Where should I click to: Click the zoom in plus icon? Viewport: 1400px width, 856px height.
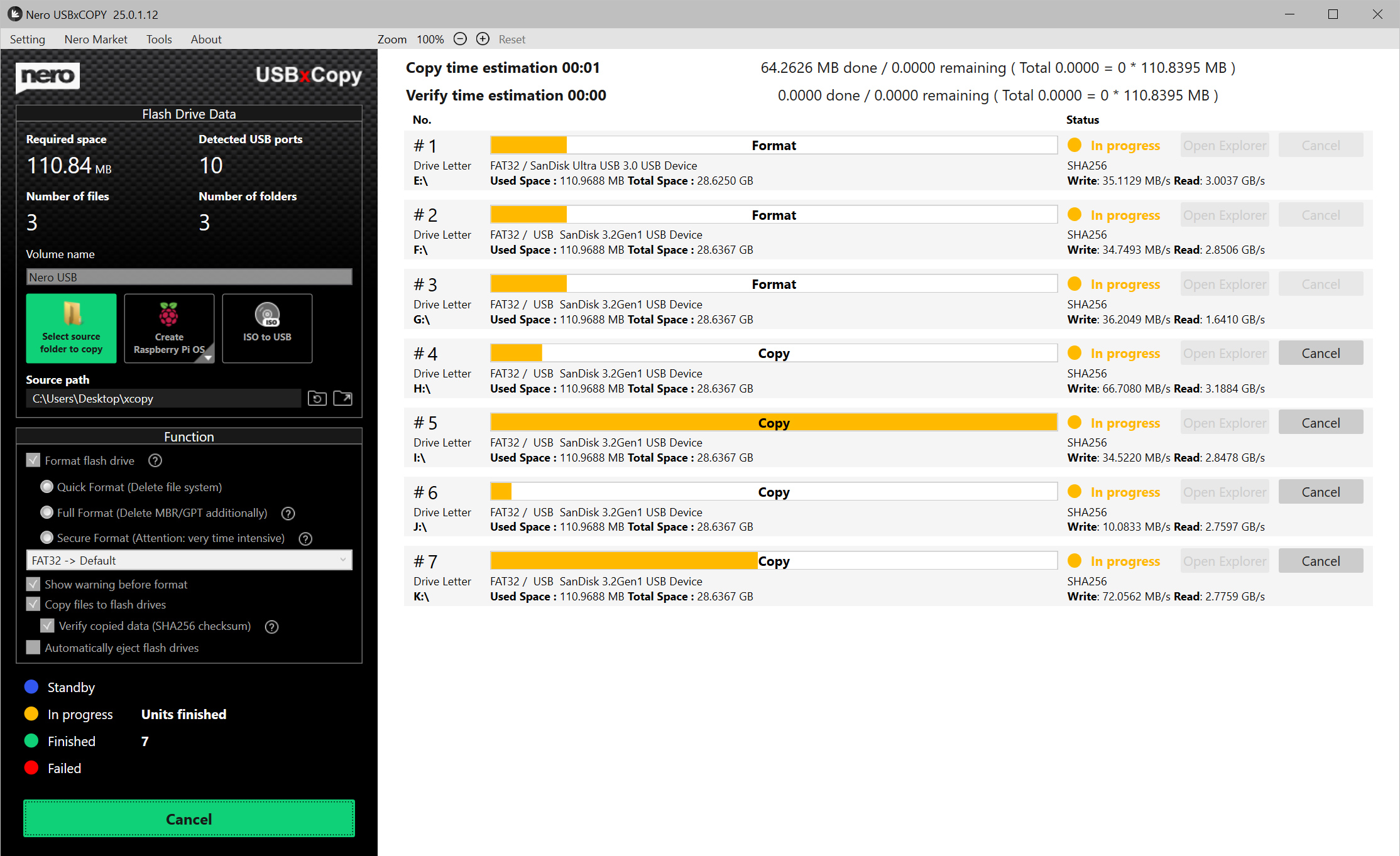[483, 39]
